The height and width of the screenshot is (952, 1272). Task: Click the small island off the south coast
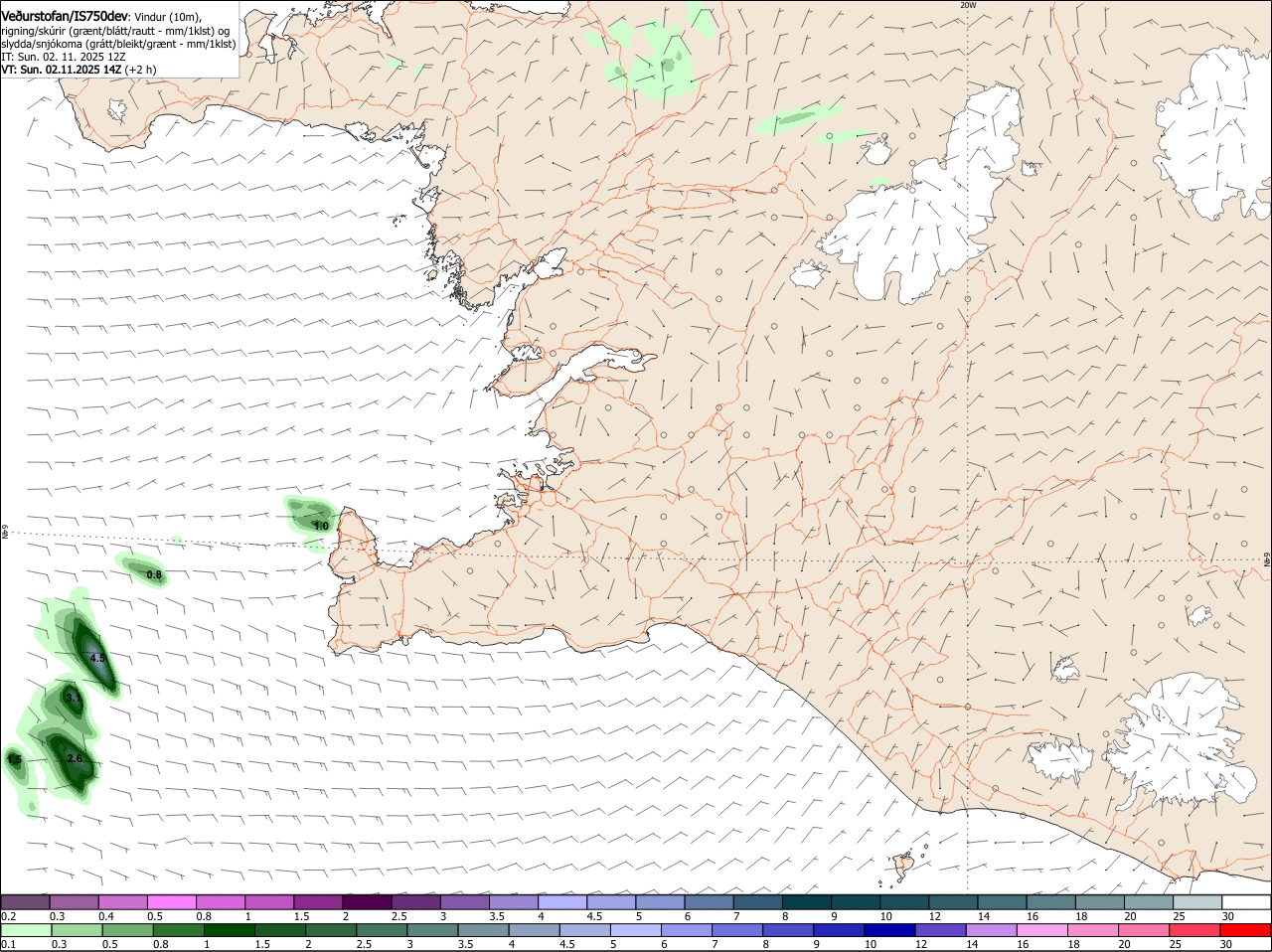coord(904,866)
